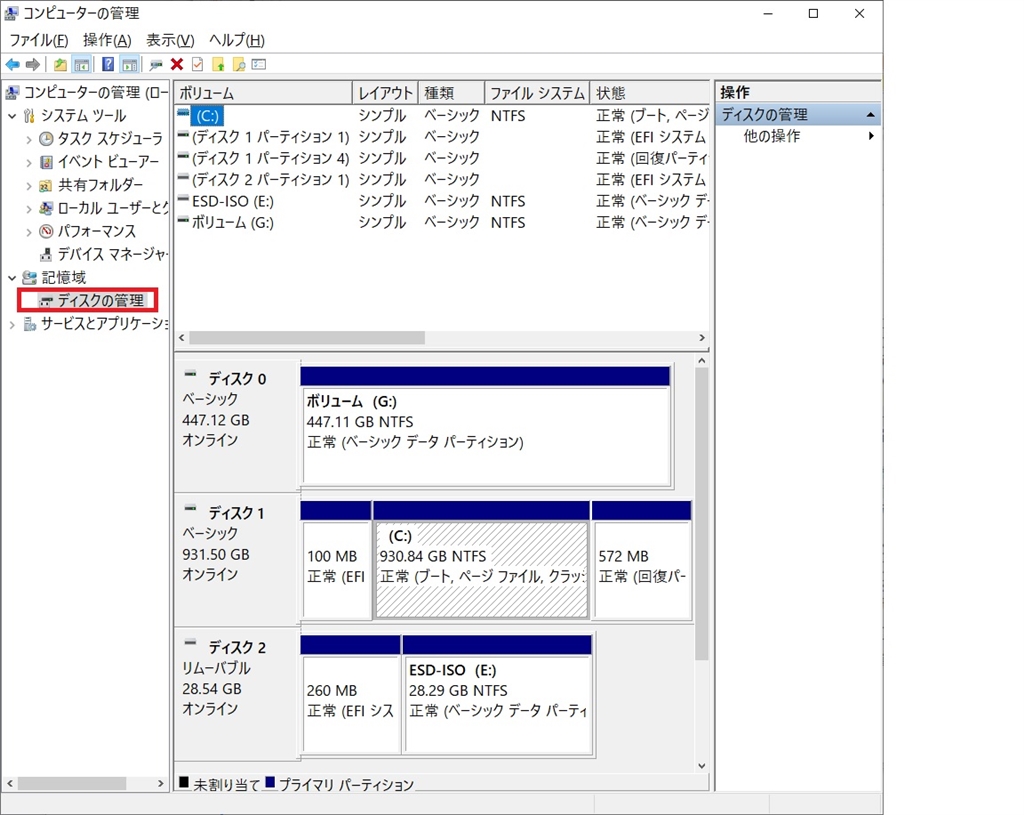Select ESD-ISO (E:) volume row in list

(x=442, y=201)
